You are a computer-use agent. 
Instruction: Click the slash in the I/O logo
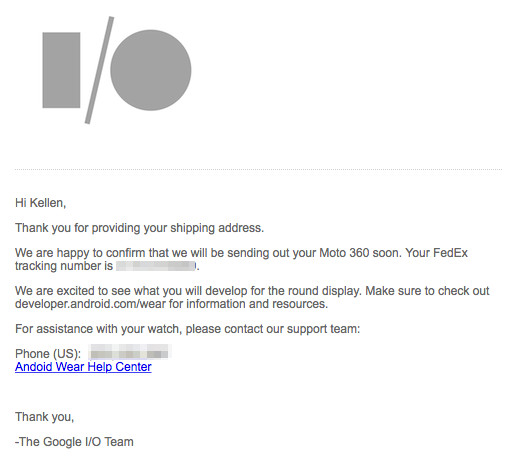click(x=99, y=70)
